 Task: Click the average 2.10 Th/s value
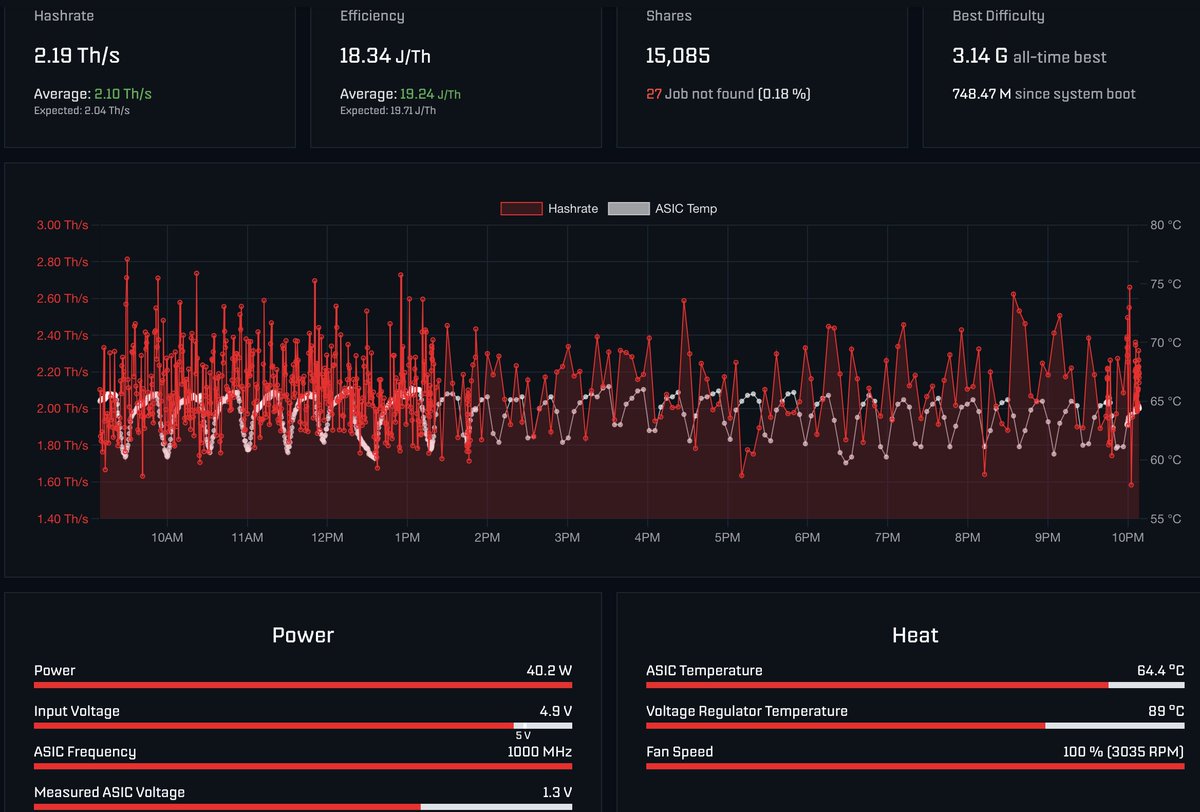pyautogui.click(x=123, y=94)
